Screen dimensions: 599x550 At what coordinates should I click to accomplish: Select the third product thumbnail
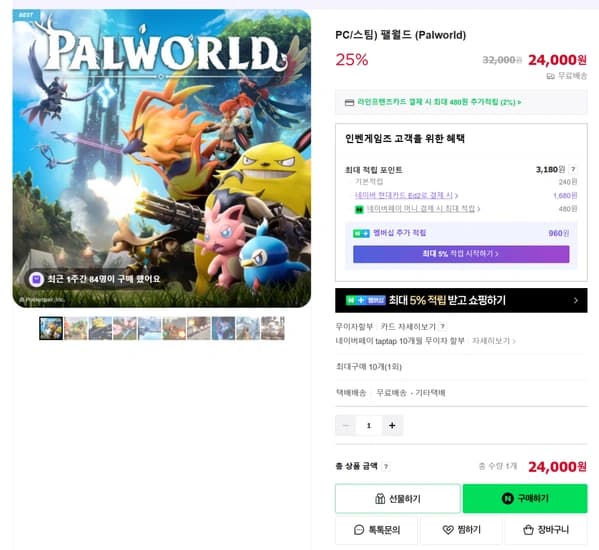(x=100, y=328)
